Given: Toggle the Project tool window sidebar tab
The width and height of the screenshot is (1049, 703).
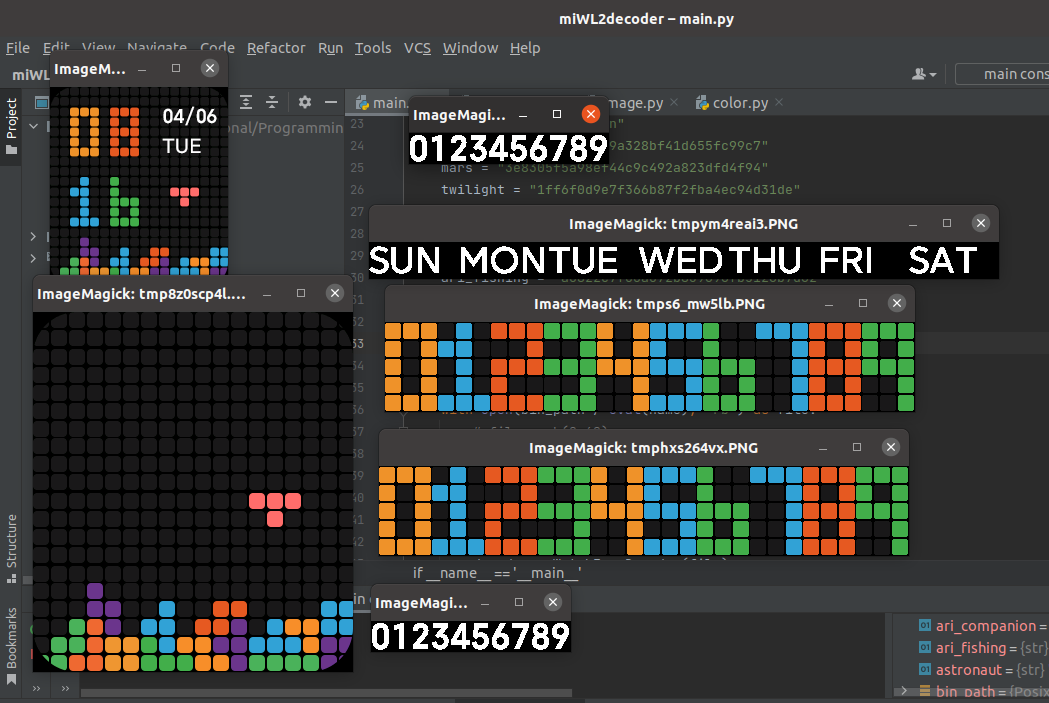Looking at the screenshot, I should pos(11,125).
